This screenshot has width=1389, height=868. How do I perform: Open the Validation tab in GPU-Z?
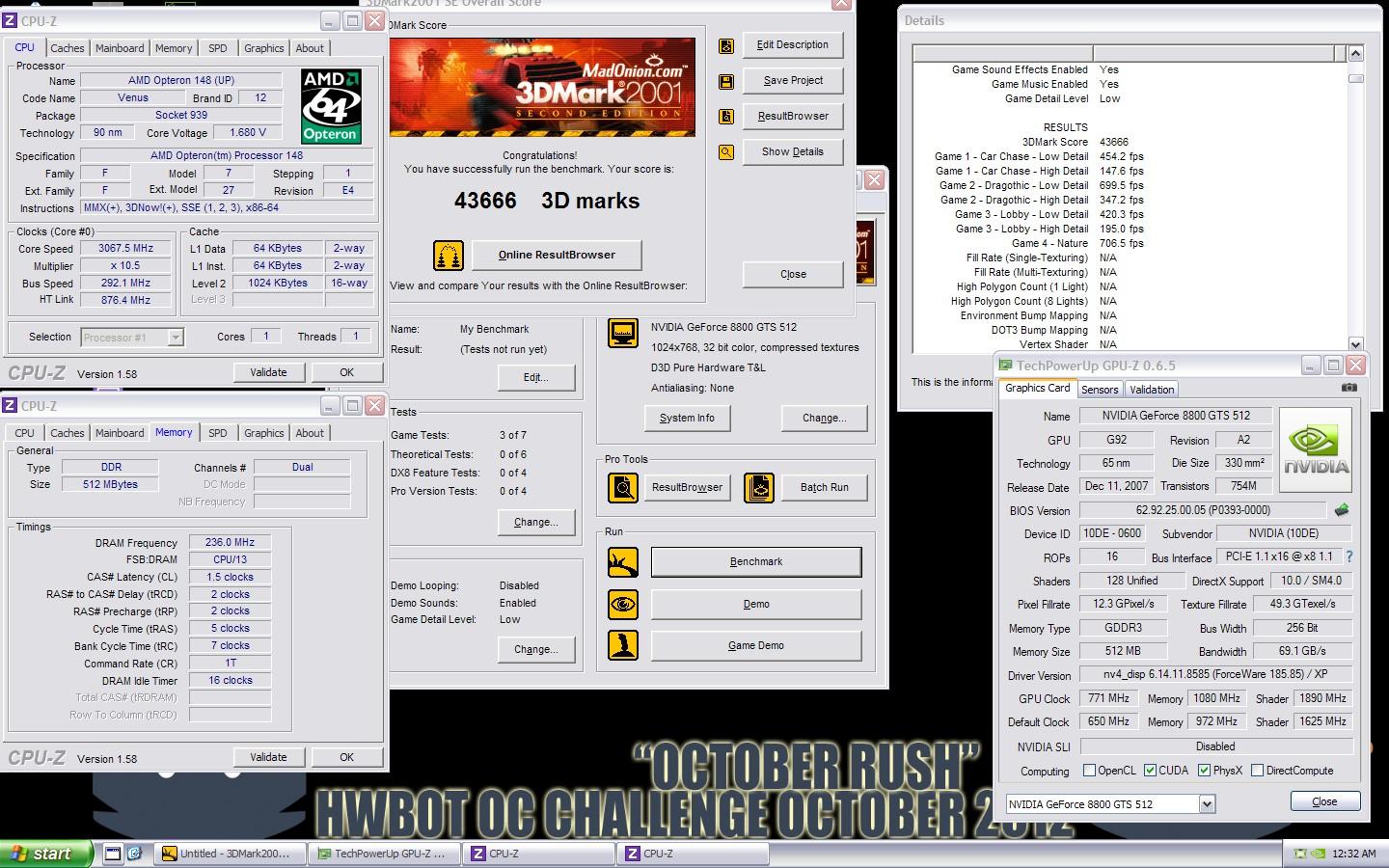click(x=1152, y=390)
